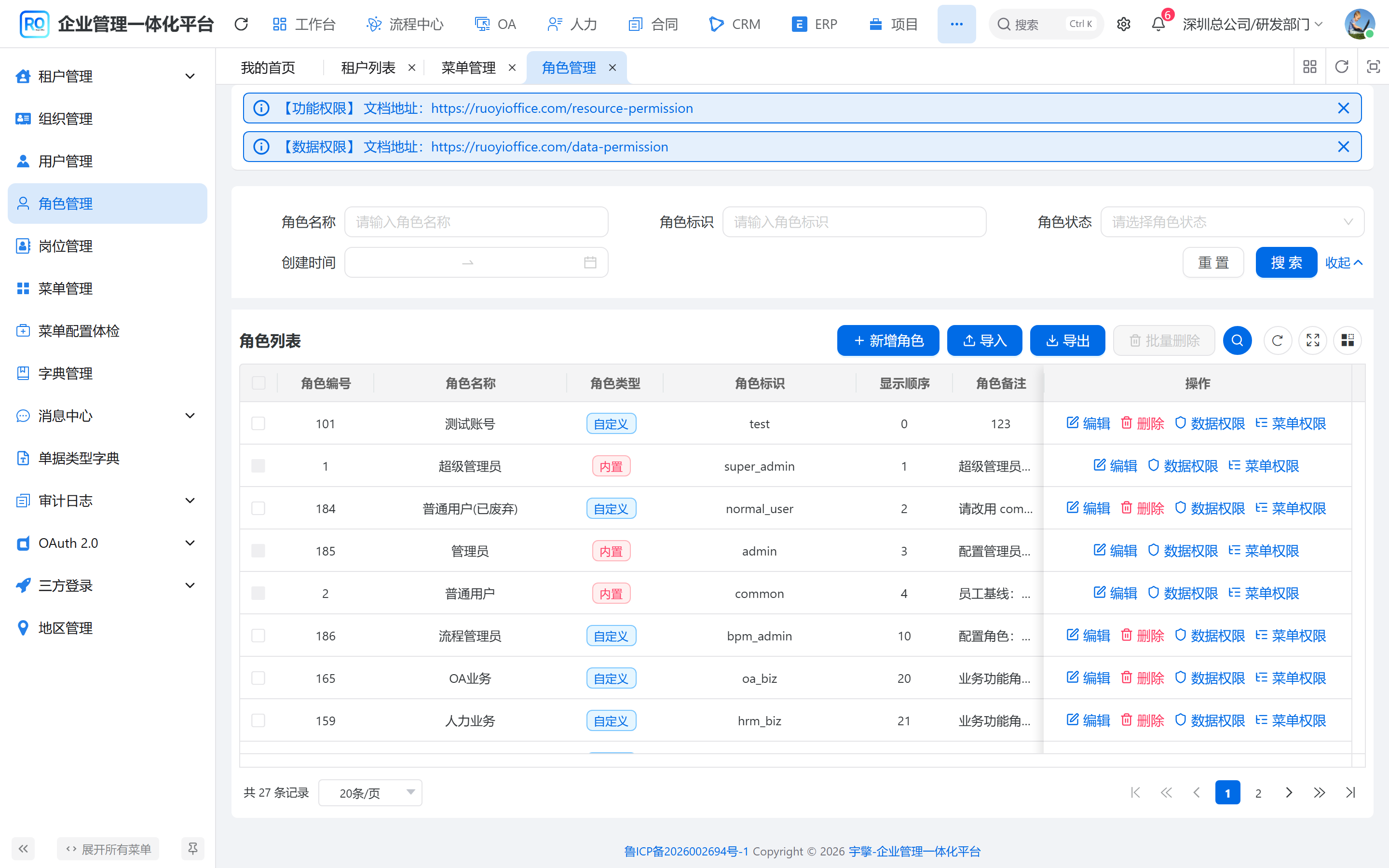Screen dimensions: 1389x868
Task: Dismiss the 数据权限 documentation banner
Action: (x=1343, y=147)
